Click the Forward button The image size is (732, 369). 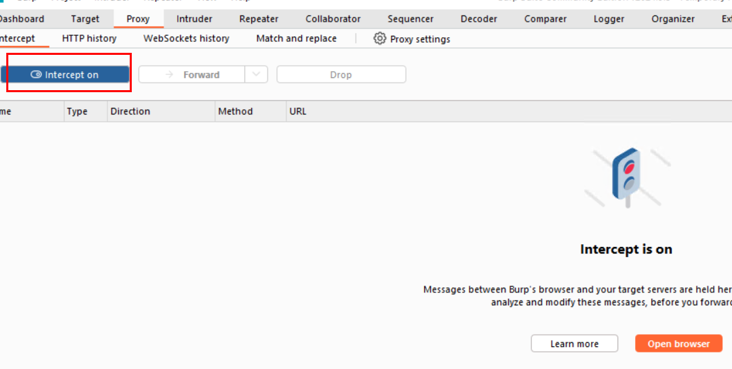[x=192, y=75]
